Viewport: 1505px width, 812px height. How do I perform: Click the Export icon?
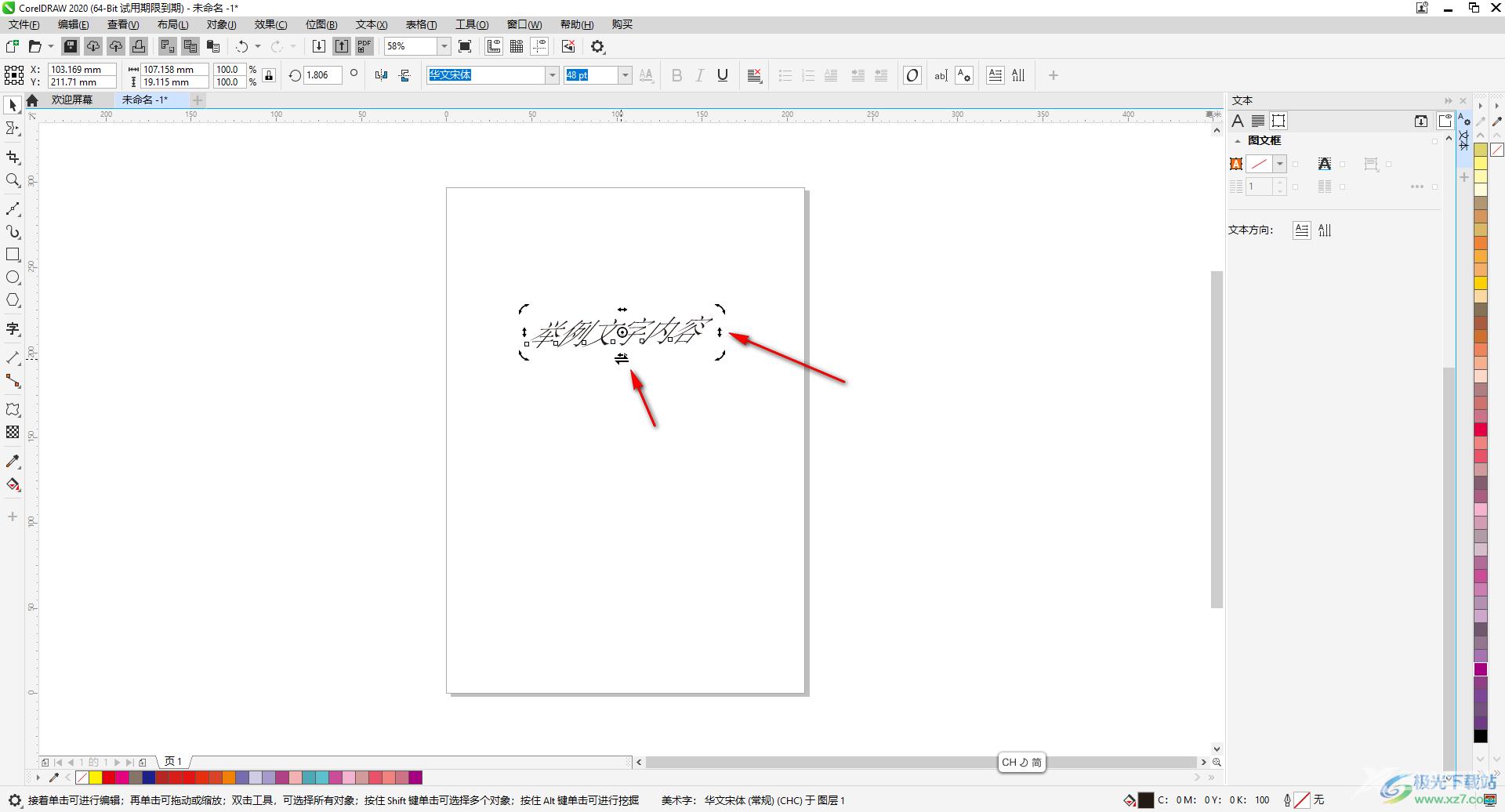342,46
